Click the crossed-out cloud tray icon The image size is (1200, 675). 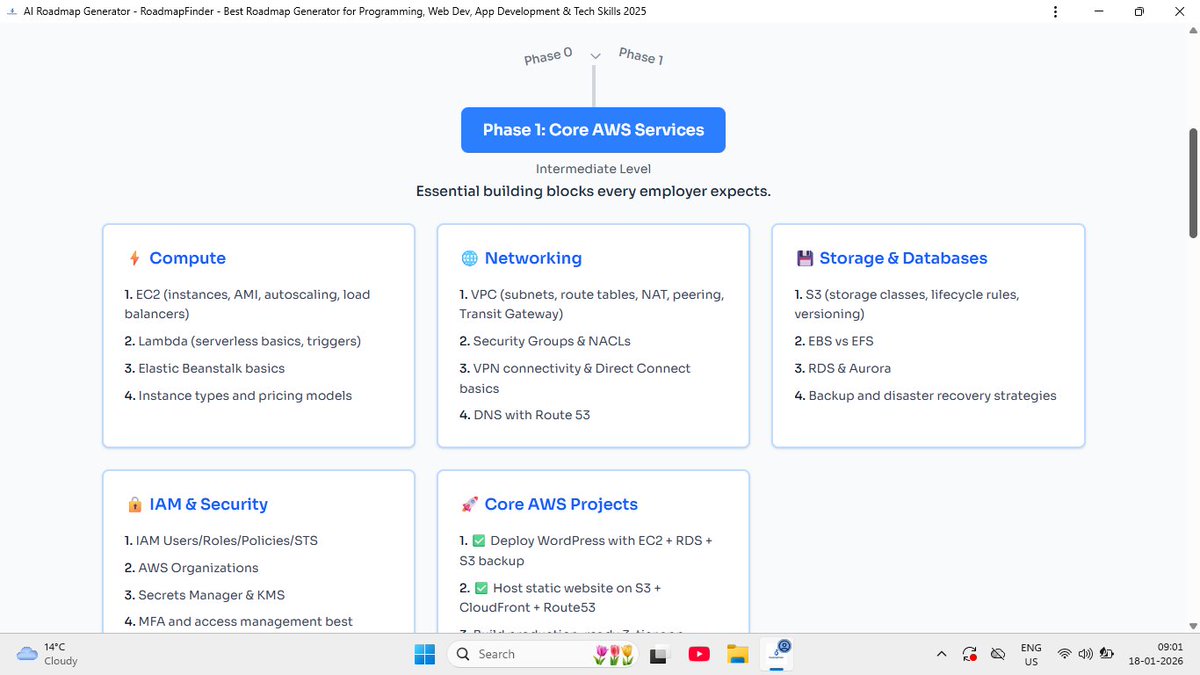pyautogui.click(x=997, y=654)
